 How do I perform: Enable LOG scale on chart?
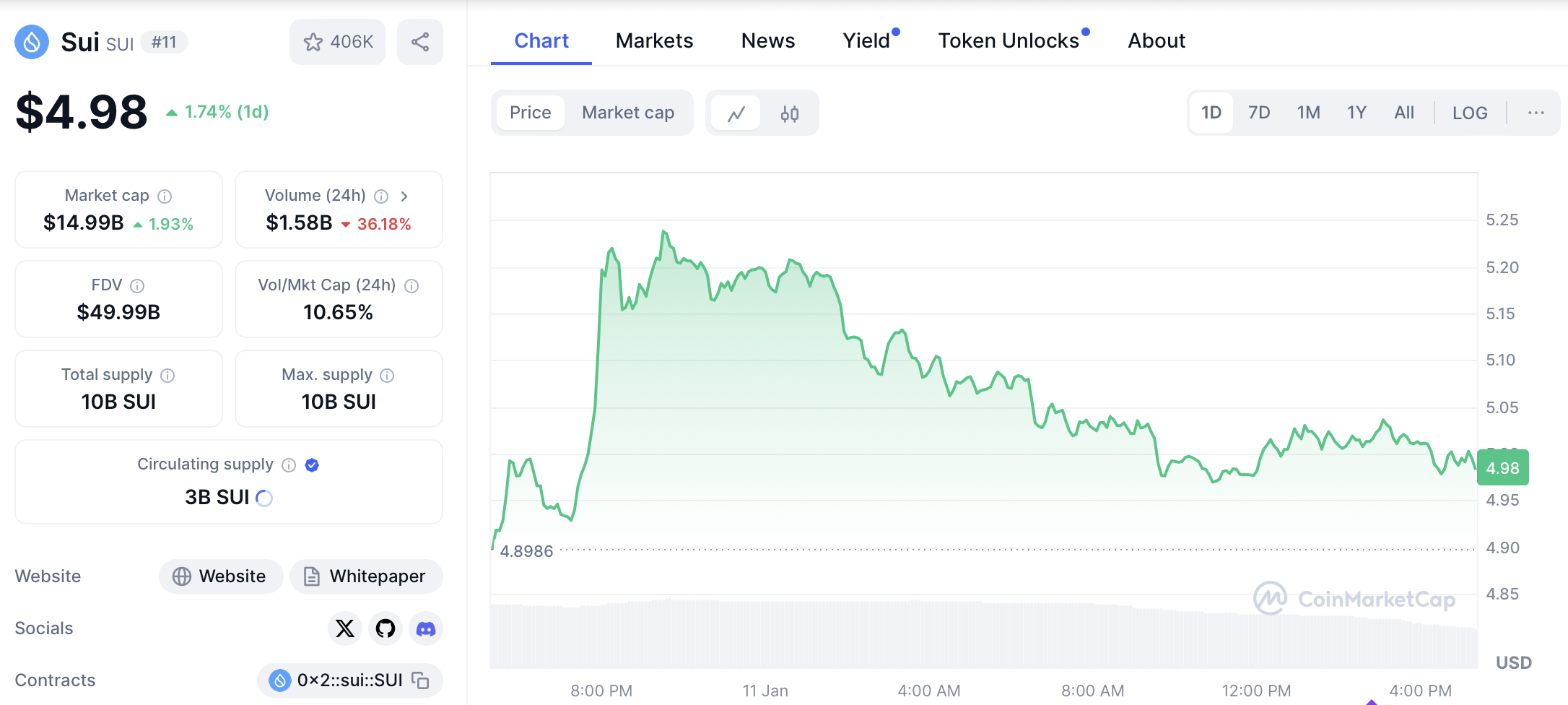(x=1470, y=113)
